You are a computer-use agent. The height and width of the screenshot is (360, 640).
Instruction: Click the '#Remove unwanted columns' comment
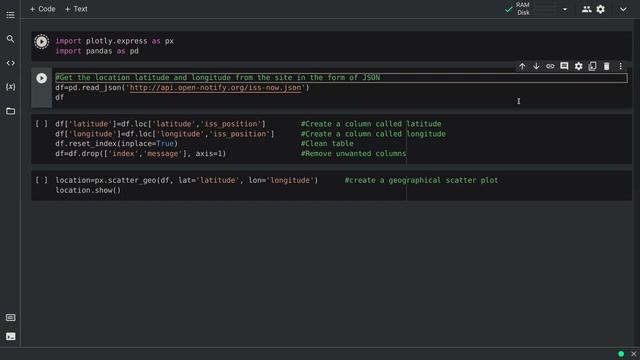pyautogui.click(x=353, y=154)
